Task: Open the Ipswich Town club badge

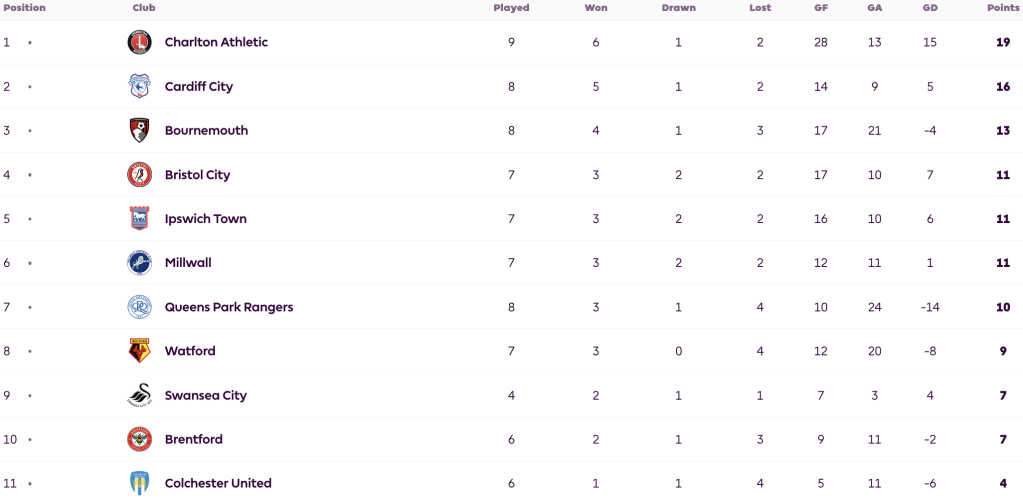Action: (139, 219)
